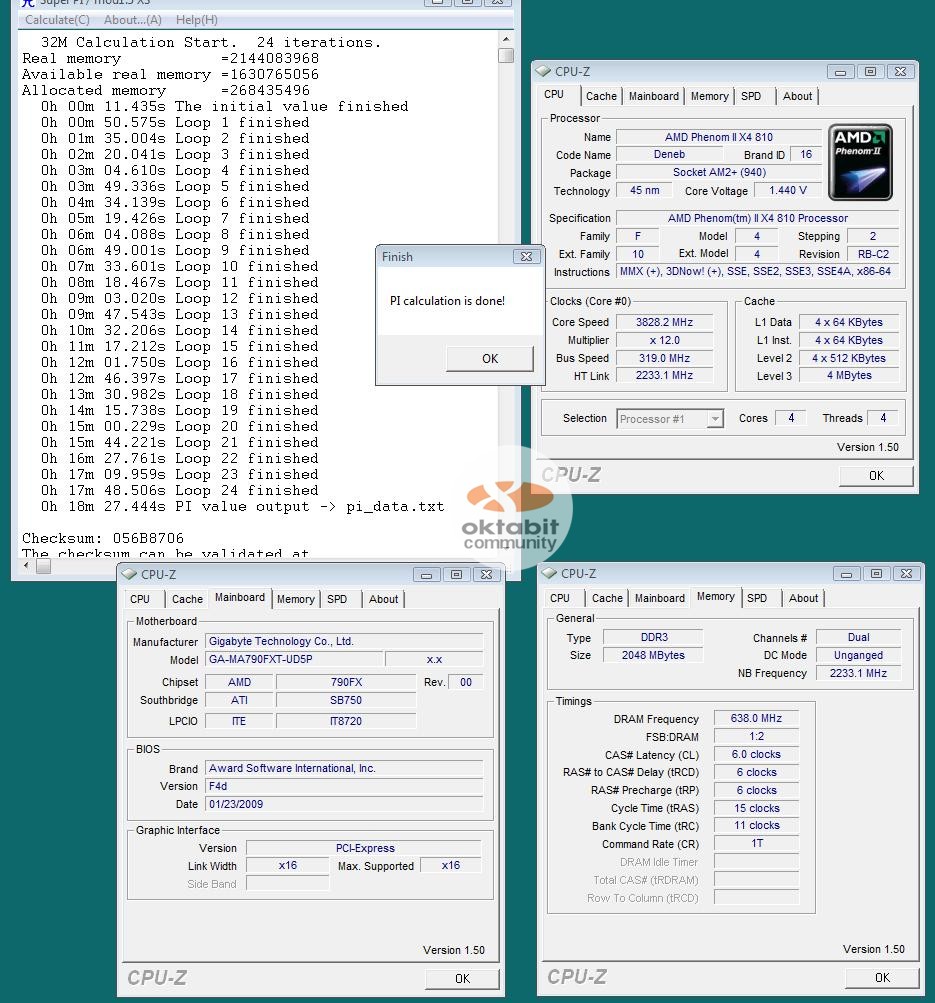
Task: Click the Chipset value 790FX
Action: click(346, 683)
